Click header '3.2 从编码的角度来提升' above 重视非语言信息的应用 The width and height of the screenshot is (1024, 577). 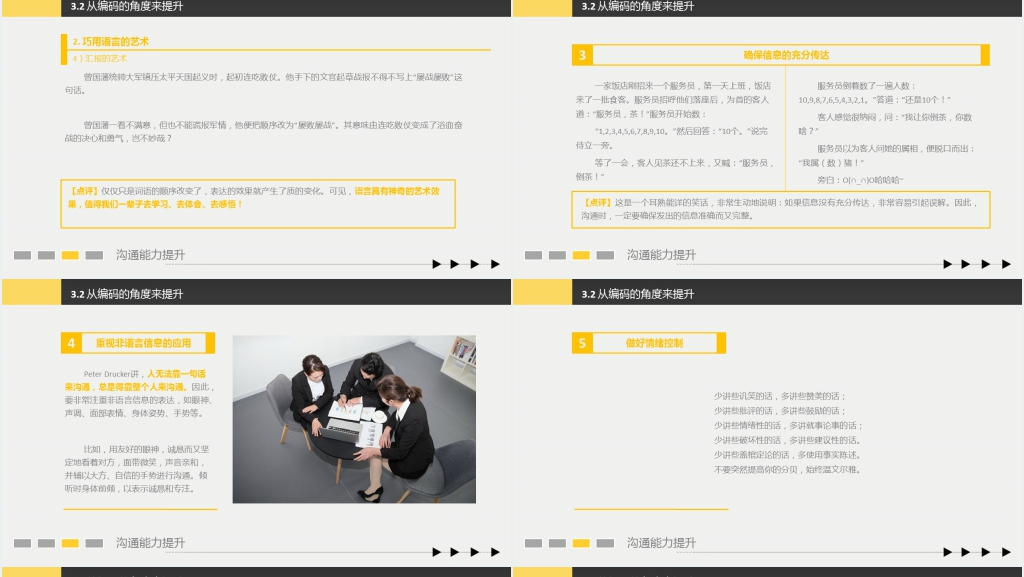[x=127, y=294]
